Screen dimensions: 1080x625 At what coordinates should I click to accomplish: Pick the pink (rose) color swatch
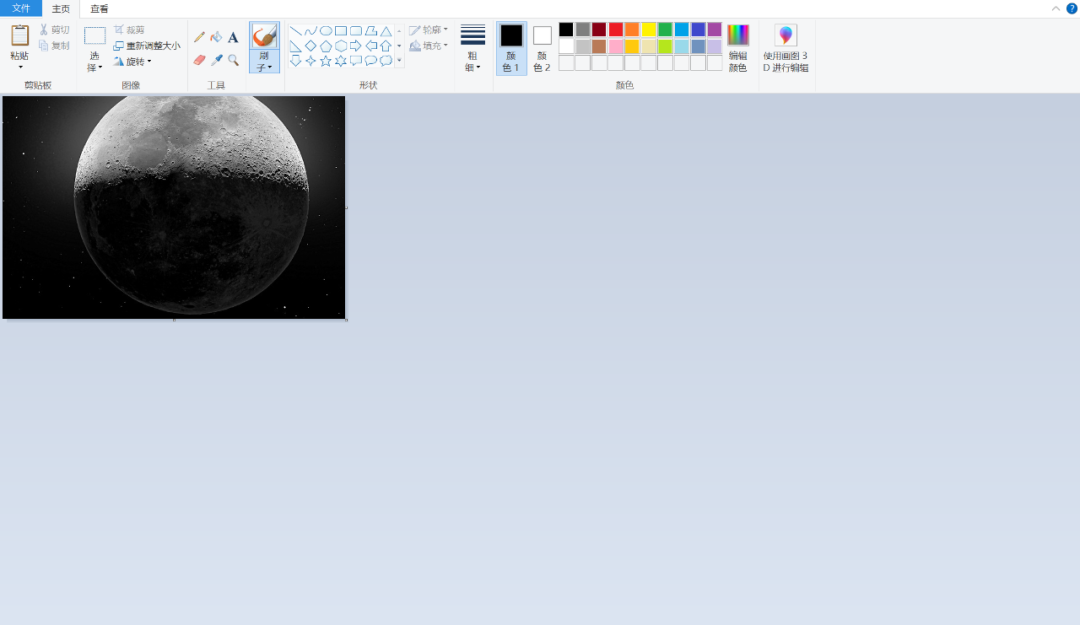click(x=616, y=46)
